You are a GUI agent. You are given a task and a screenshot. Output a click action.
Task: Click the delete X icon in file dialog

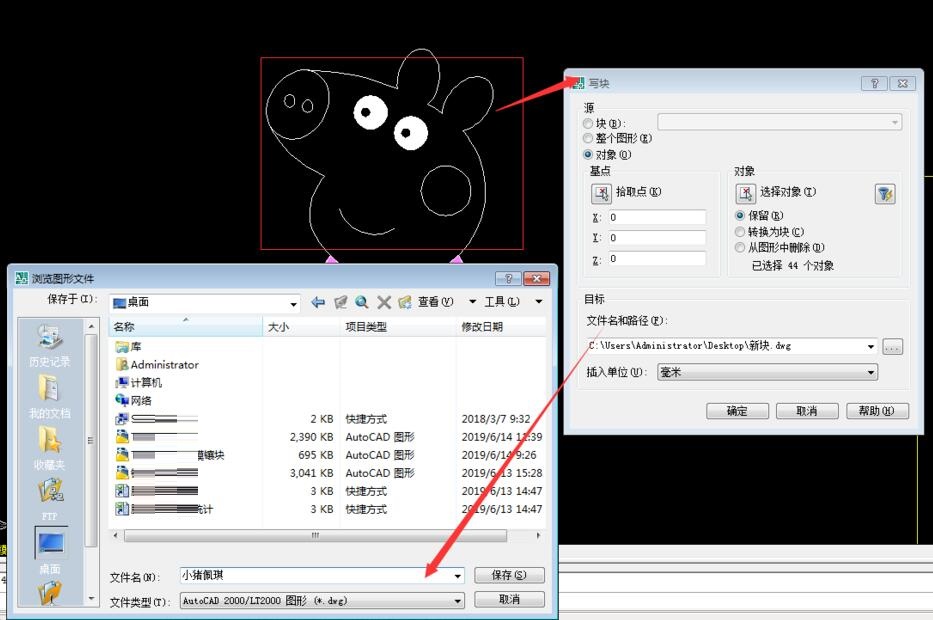coord(384,302)
